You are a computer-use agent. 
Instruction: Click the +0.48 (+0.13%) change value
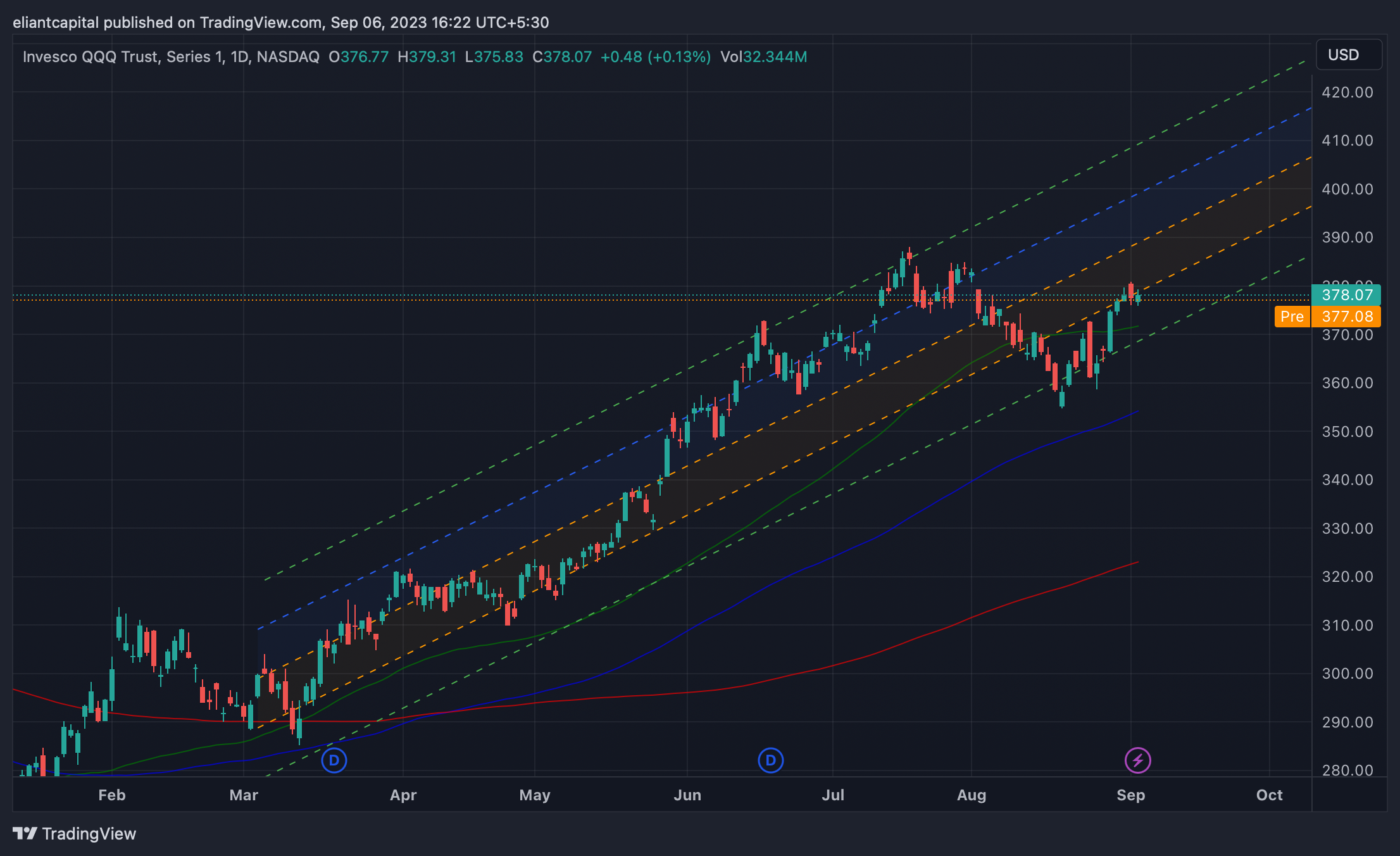click(655, 57)
